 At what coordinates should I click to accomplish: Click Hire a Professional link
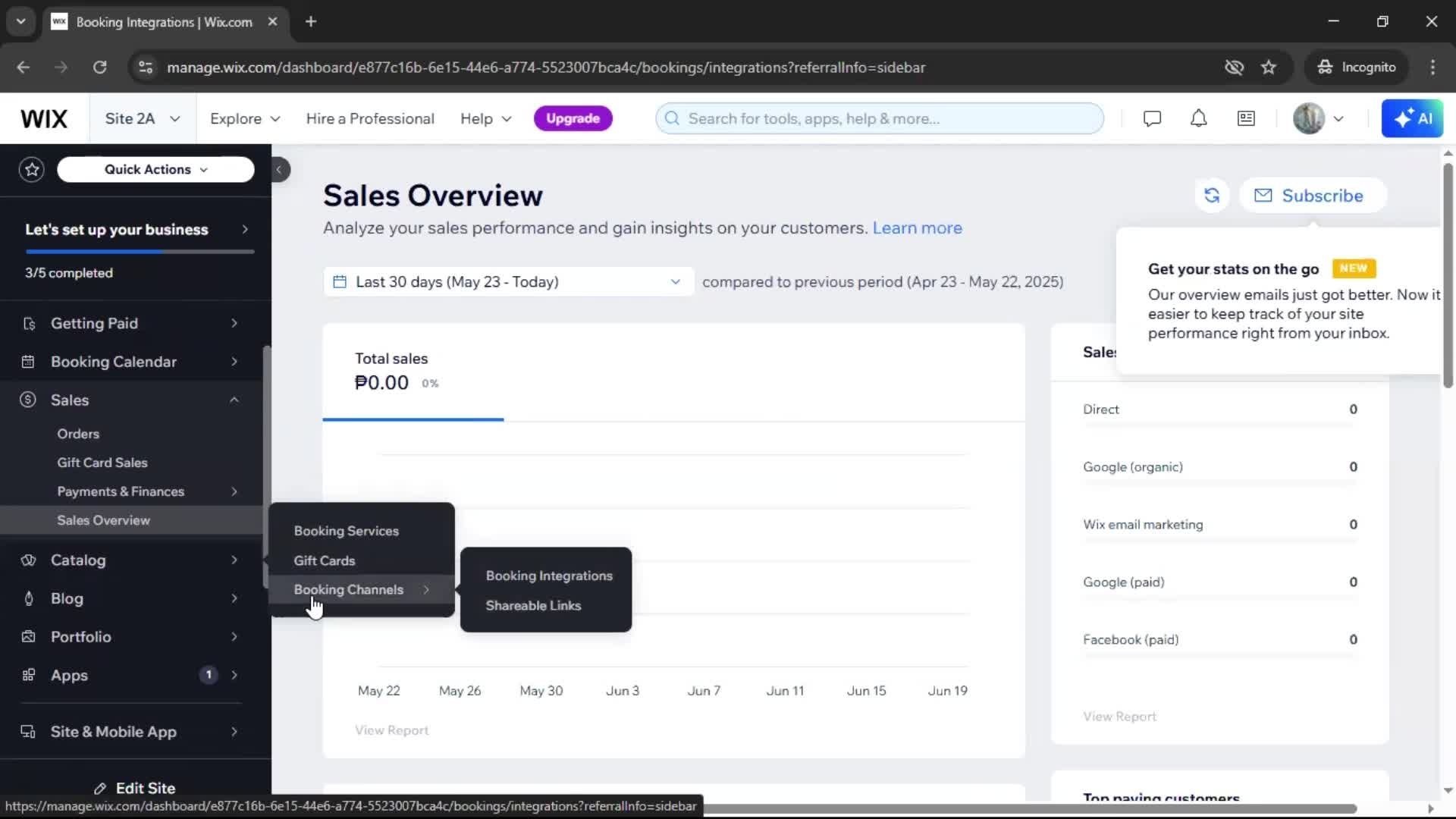coord(370,118)
